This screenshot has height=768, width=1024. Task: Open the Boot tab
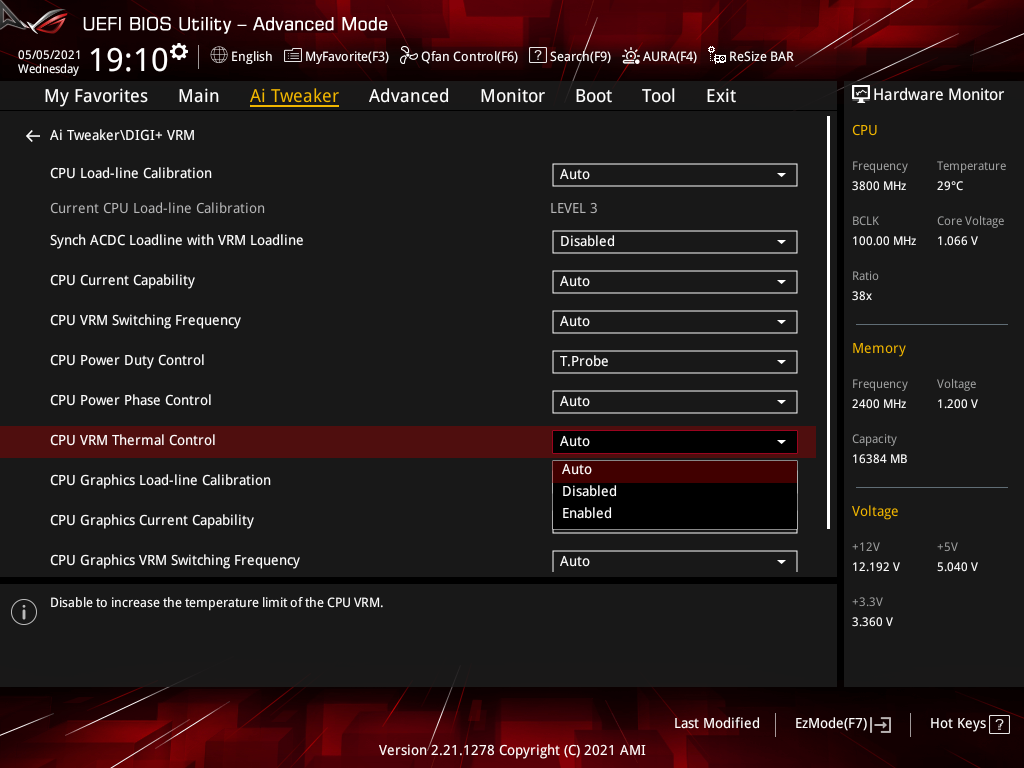point(594,96)
